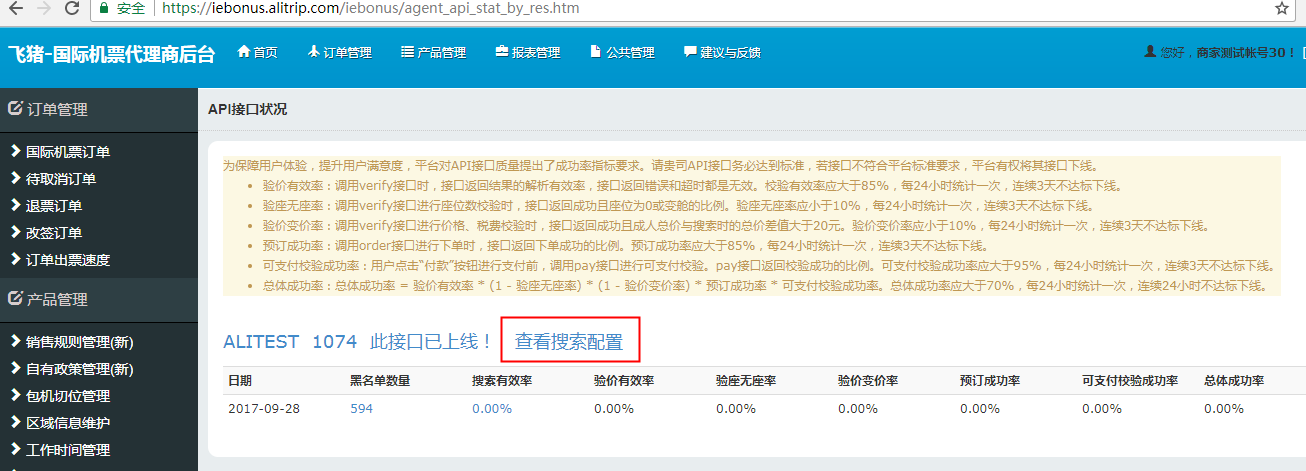
Task: Open 包机切位管理 in the sidebar
Action: pos(68,396)
